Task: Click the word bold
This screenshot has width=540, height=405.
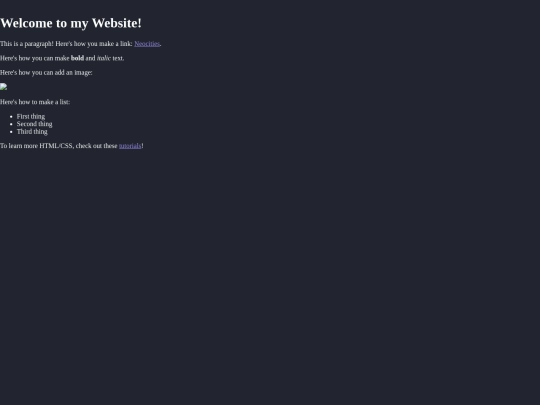Action: [x=77, y=58]
